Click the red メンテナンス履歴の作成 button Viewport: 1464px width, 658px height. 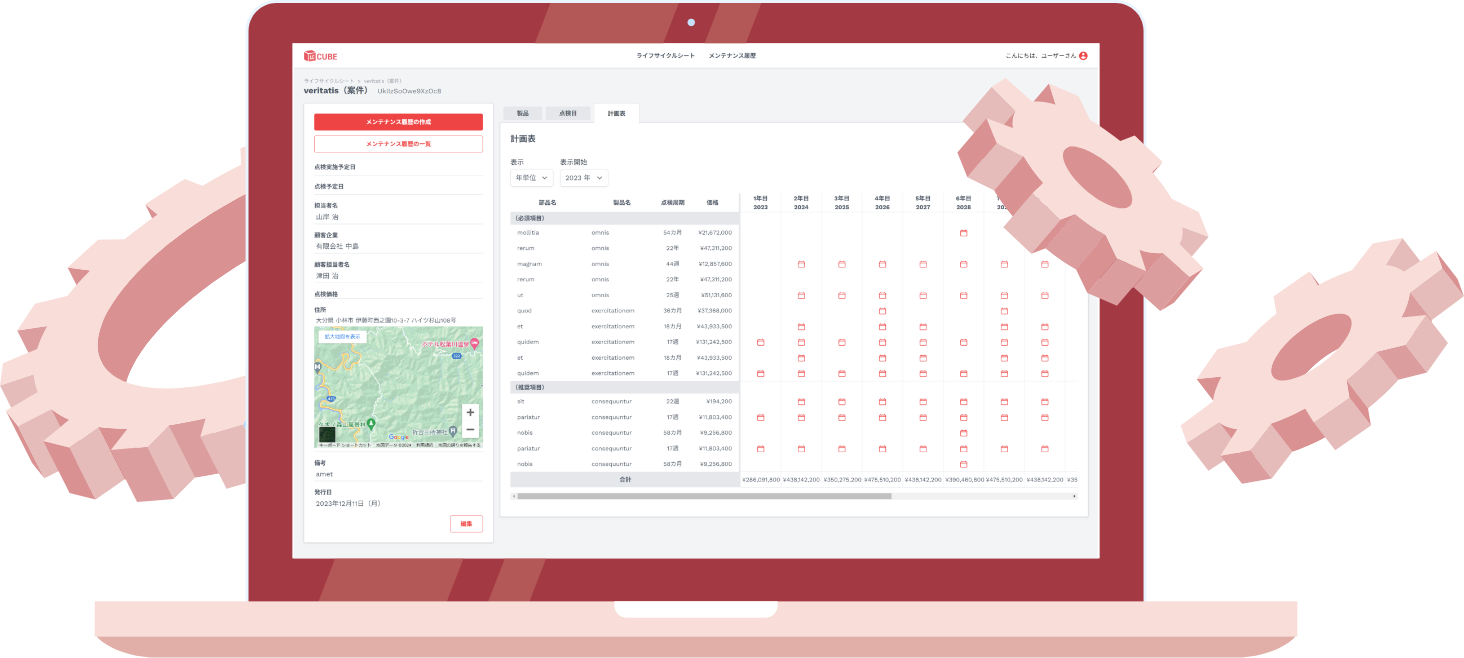(398, 122)
